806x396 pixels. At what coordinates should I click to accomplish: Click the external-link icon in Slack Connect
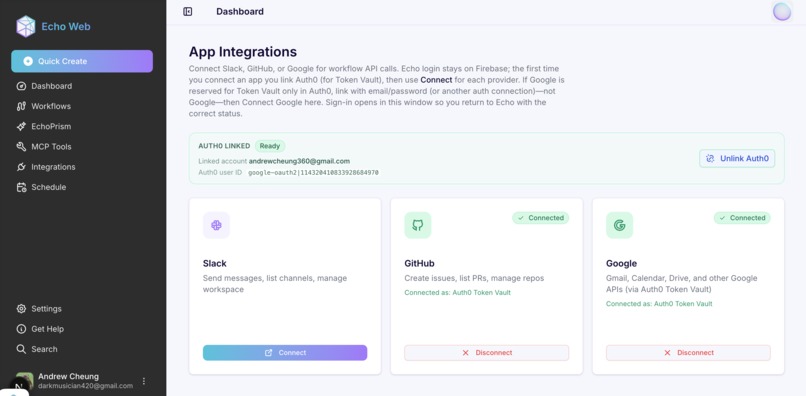tap(268, 353)
